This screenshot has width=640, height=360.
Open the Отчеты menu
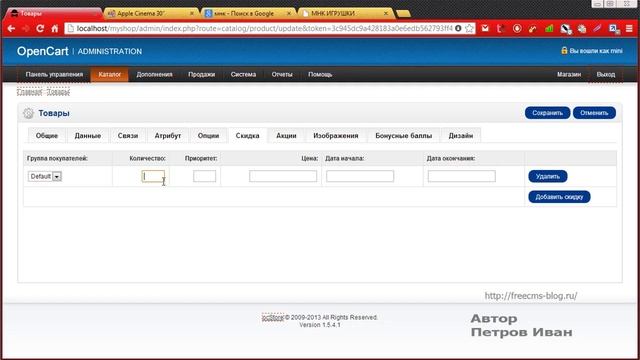(282, 75)
